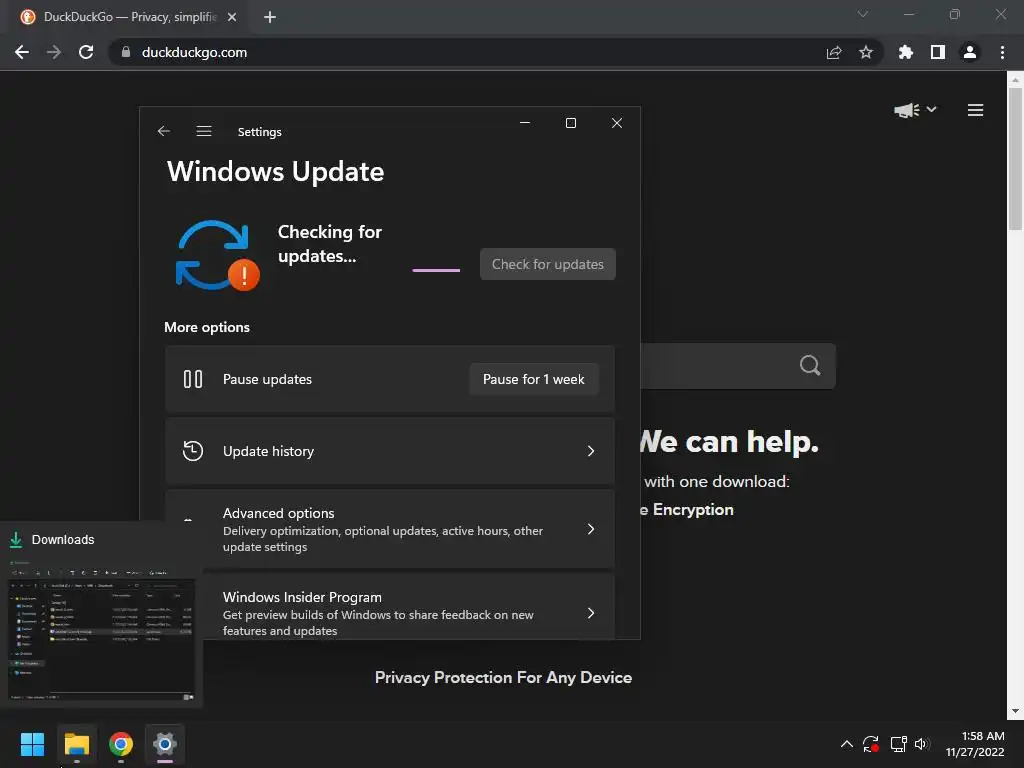Click the site lock icon
The image size is (1024, 768).
pyautogui.click(x=126, y=52)
